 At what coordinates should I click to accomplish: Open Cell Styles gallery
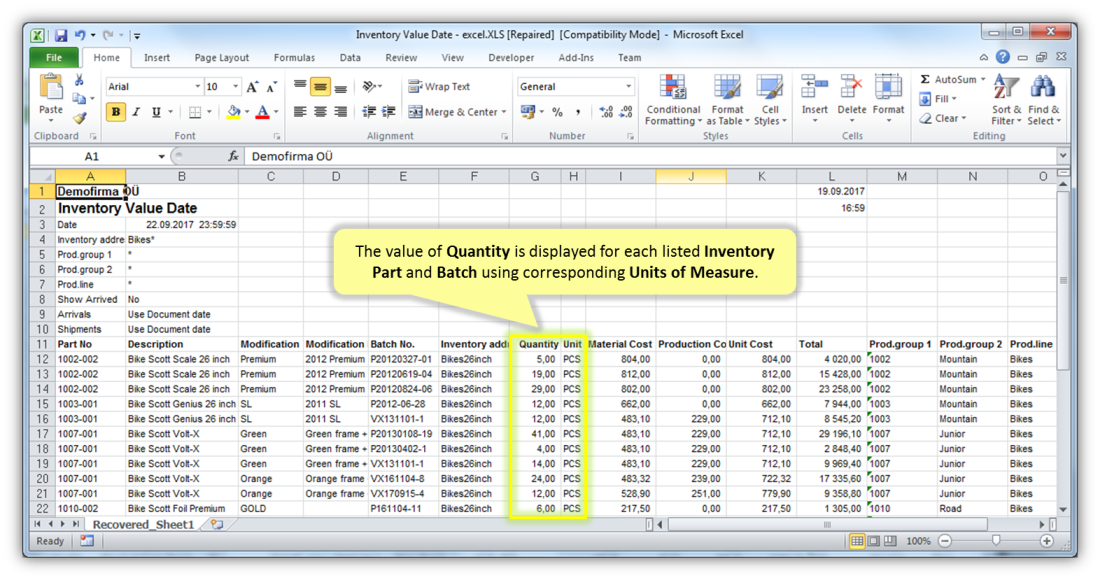click(770, 100)
